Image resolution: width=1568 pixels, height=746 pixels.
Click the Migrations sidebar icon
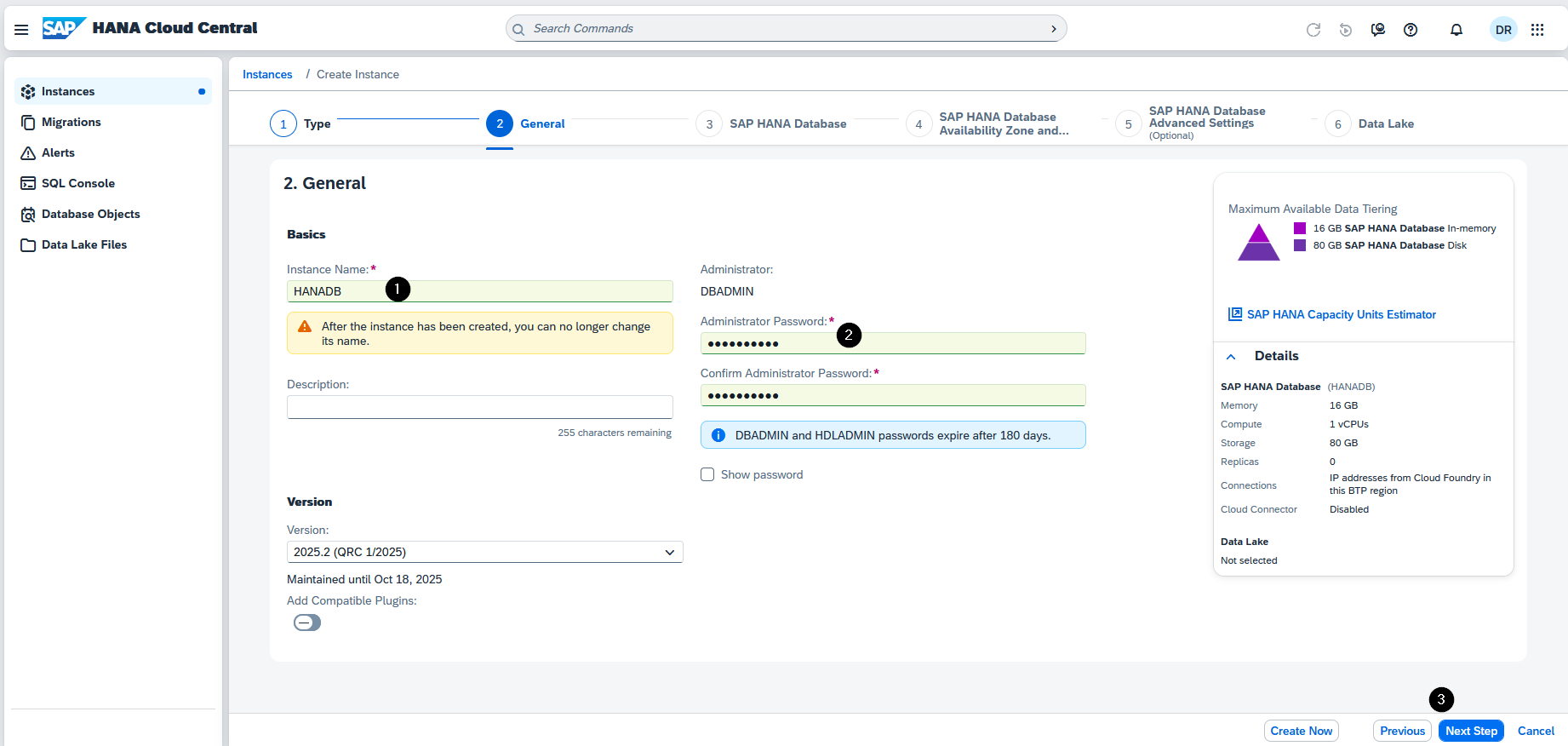click(x=28, y=123)
